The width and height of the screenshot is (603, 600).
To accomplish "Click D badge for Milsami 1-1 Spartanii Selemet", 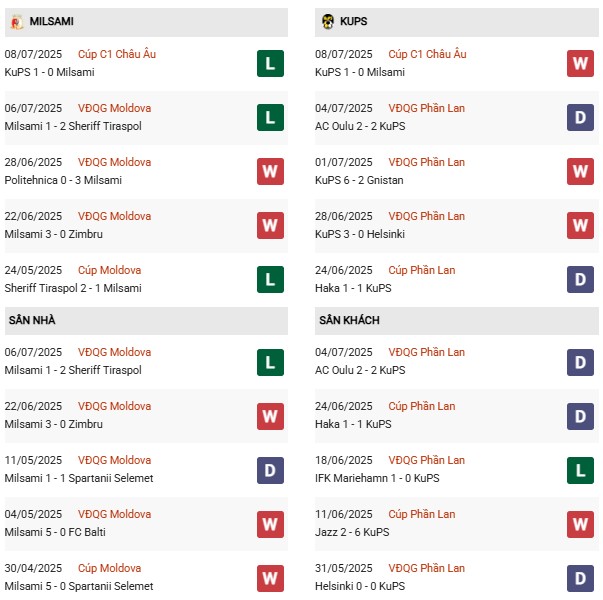I will [x=270, y=470].
